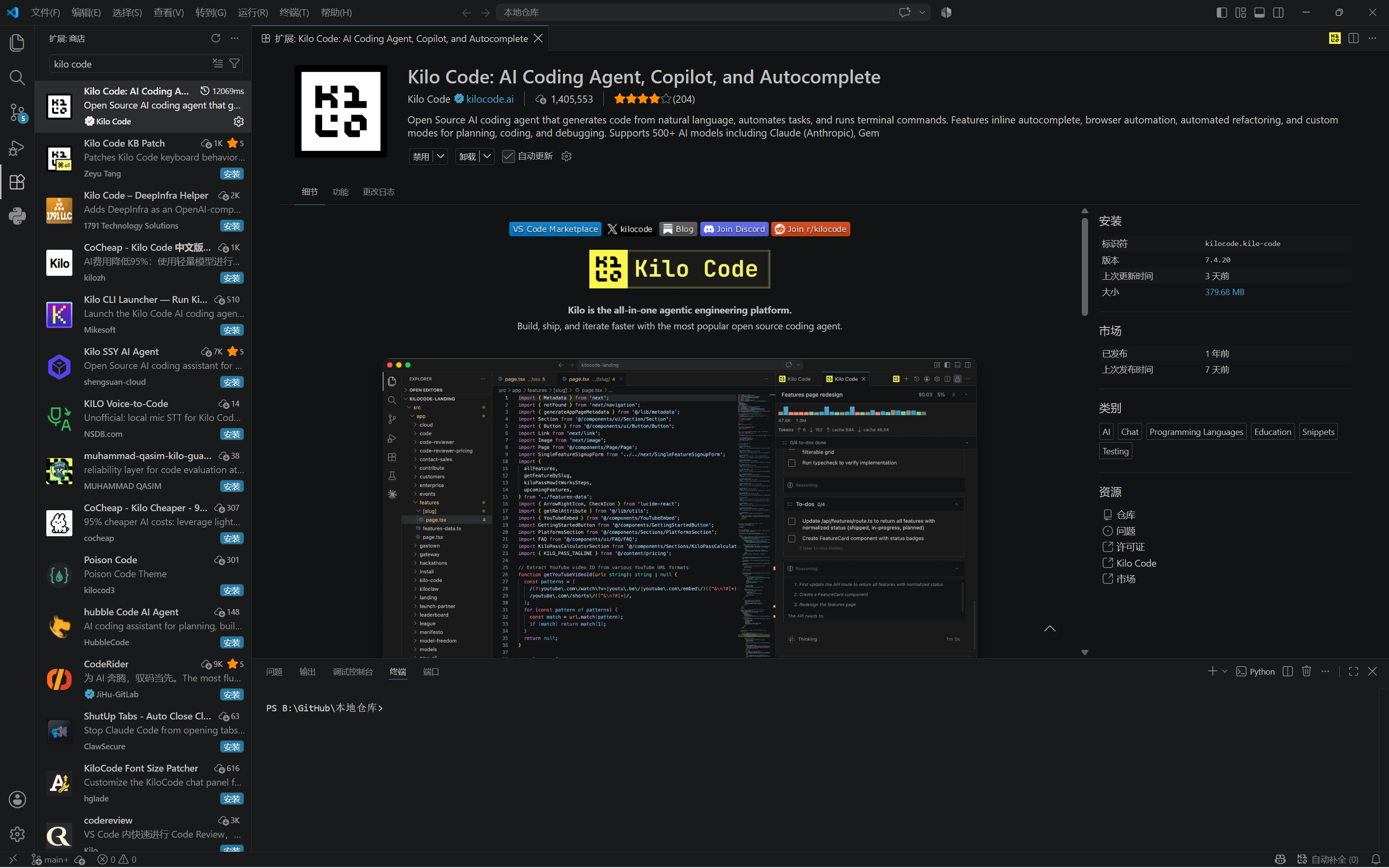Toggle the primary side bar visibility
Viewport: 1389px width, 868px height.
point(1221,13)
